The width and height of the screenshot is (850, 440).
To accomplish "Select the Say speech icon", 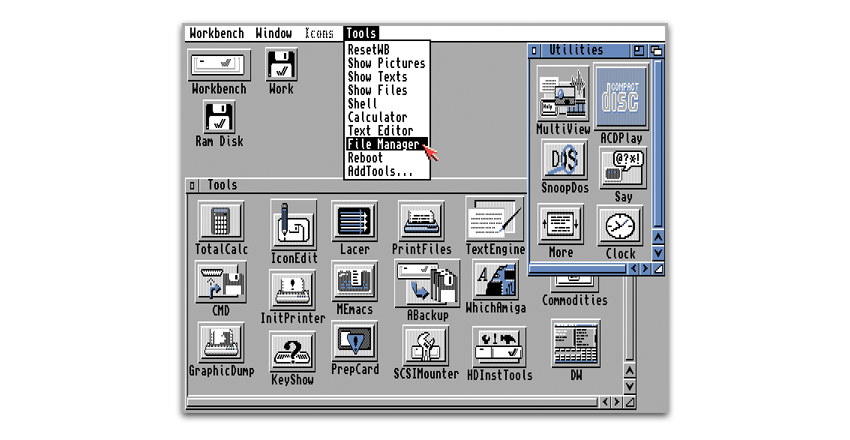I will coord(622,169).
